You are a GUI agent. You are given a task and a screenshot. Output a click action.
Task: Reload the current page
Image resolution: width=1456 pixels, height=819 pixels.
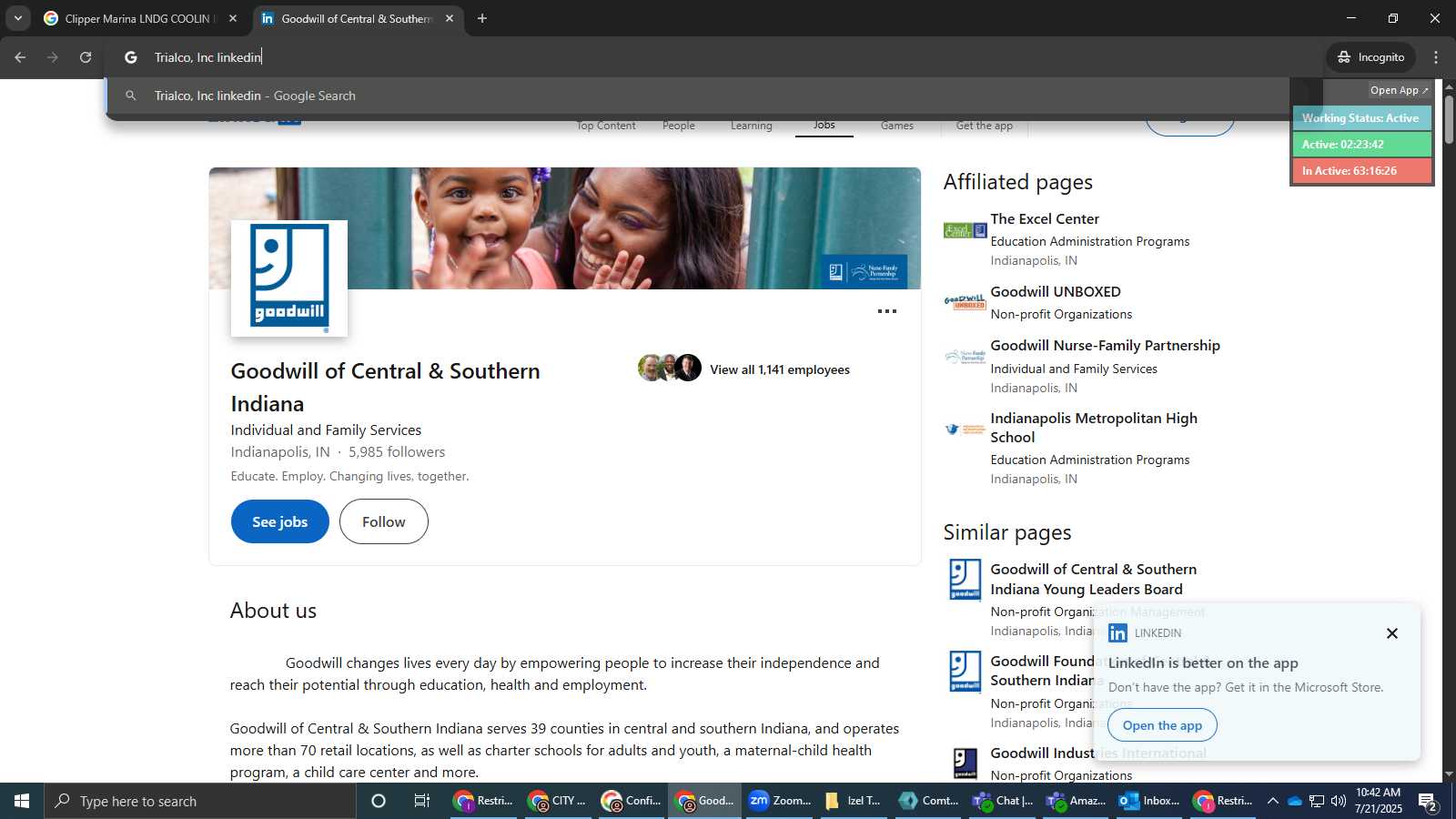tap(86, 57)
